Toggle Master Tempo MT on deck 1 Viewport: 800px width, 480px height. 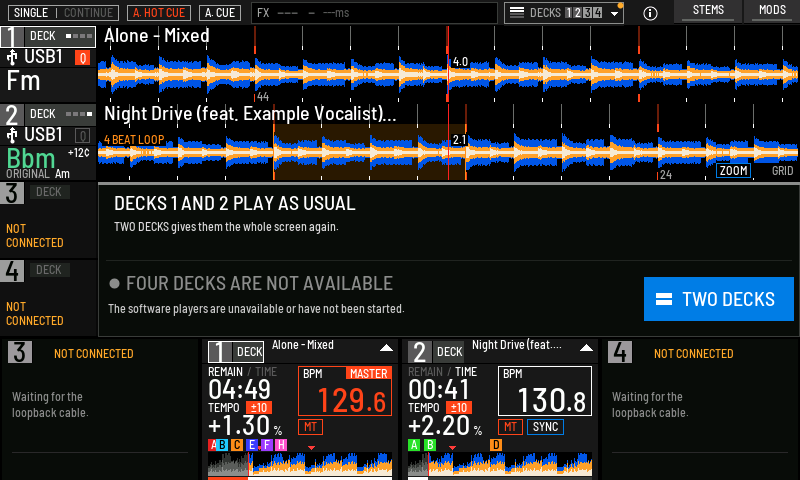coord(310,427)
